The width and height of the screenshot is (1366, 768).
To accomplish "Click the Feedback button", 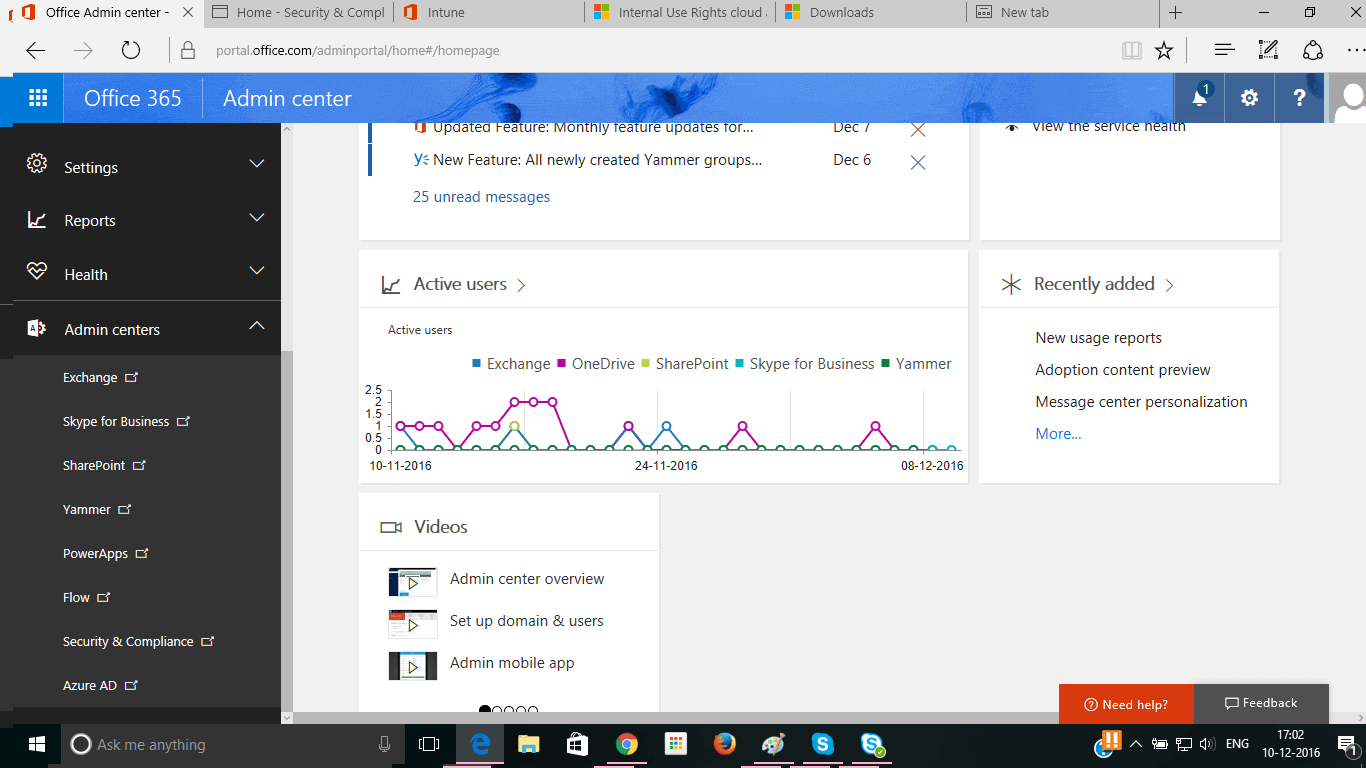I will pos(1261,703).
